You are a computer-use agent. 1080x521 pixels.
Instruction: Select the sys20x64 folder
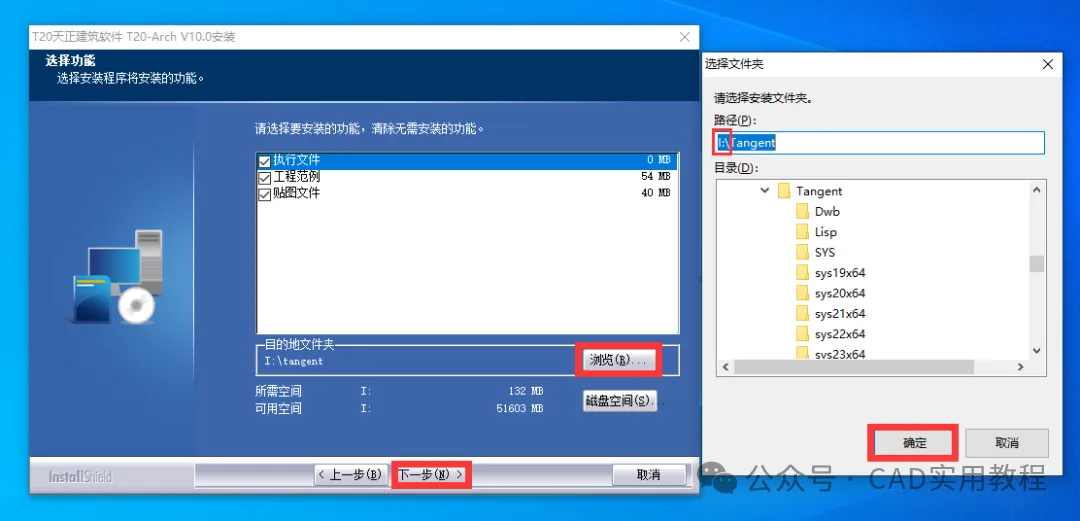840,294
